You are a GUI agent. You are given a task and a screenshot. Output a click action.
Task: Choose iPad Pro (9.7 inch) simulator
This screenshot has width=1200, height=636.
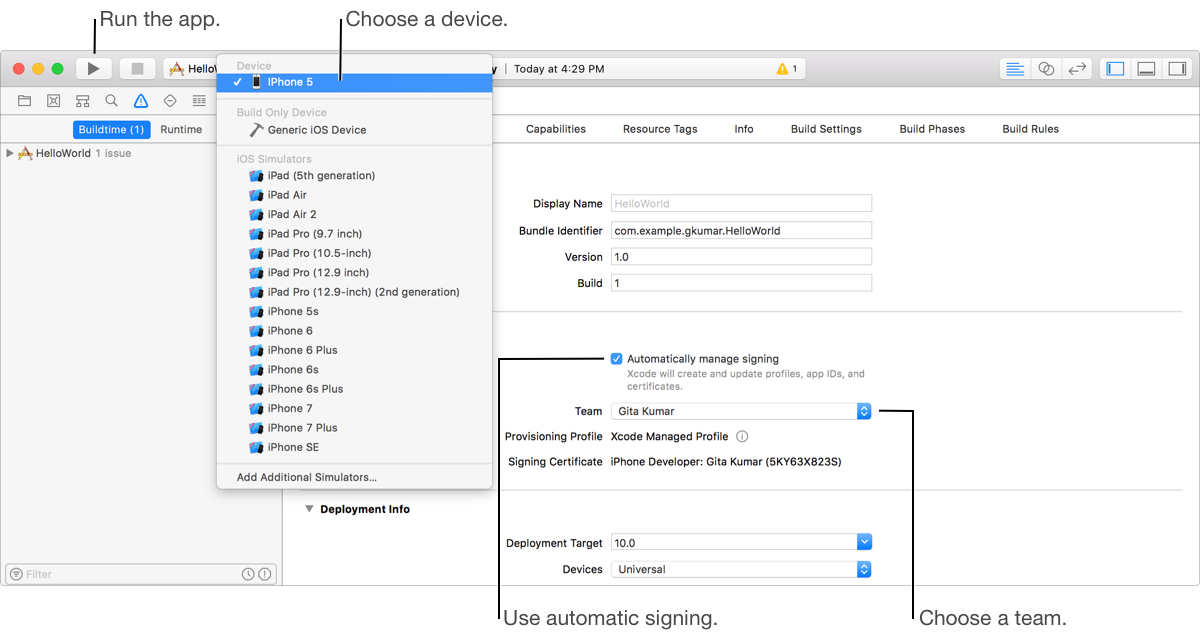point(354,234)
